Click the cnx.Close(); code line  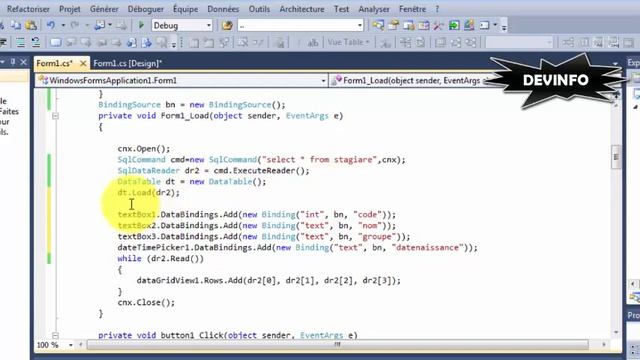pos(146,303)
